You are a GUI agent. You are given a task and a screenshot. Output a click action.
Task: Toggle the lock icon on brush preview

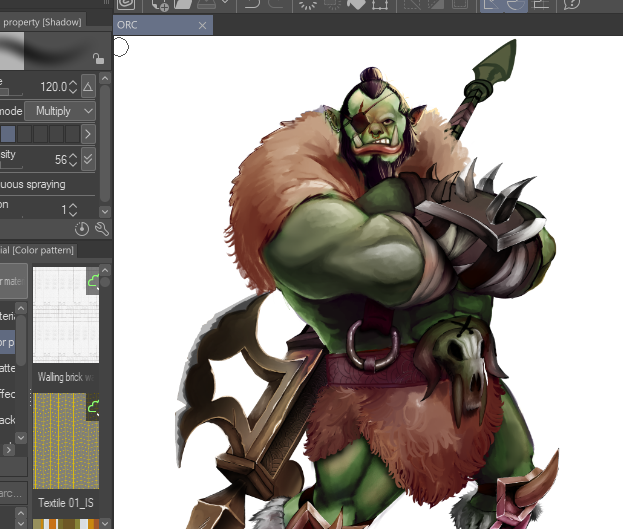[x=97, y=59]
